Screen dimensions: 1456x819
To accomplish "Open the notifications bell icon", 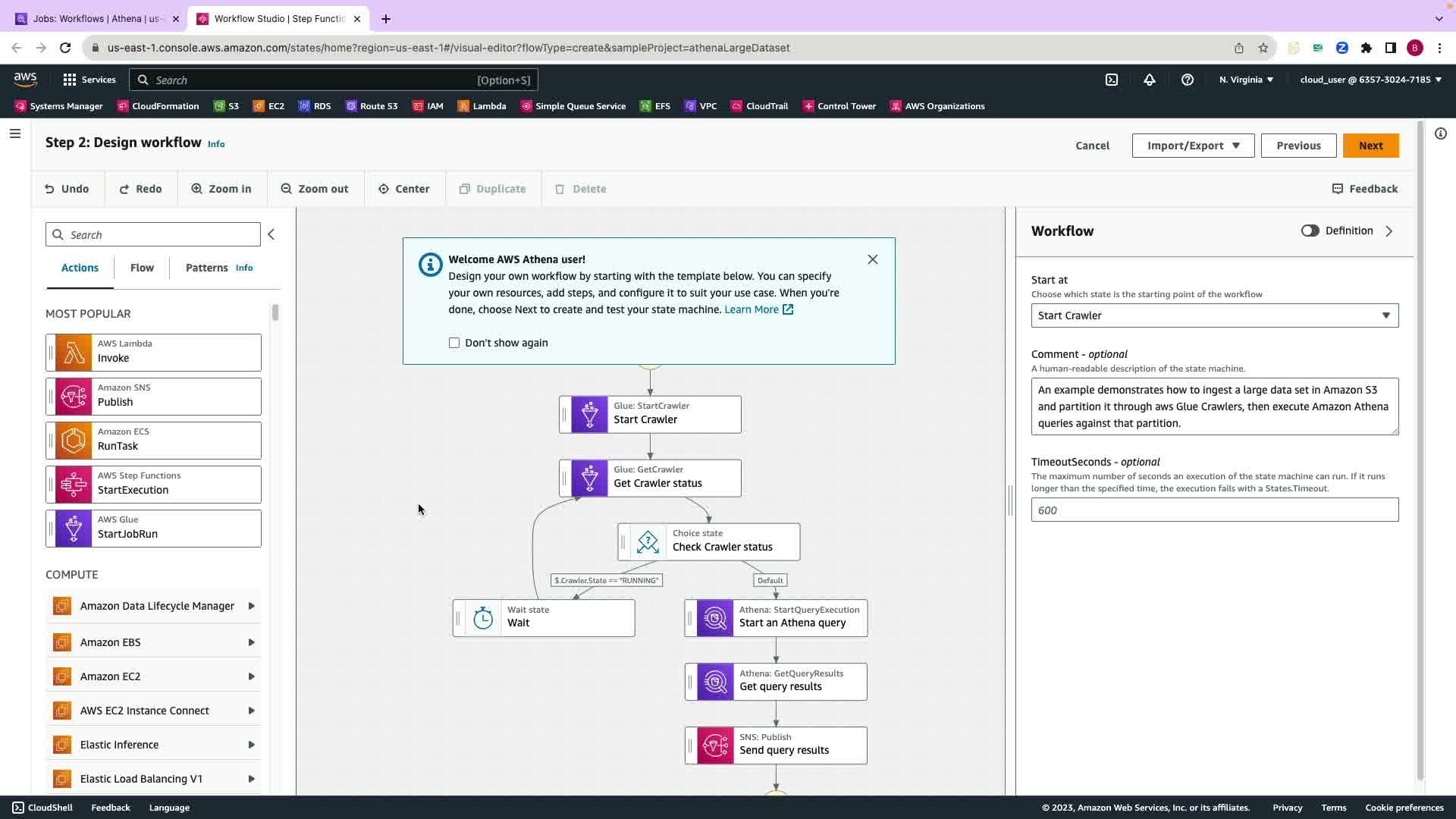I will click(1150, 80).
